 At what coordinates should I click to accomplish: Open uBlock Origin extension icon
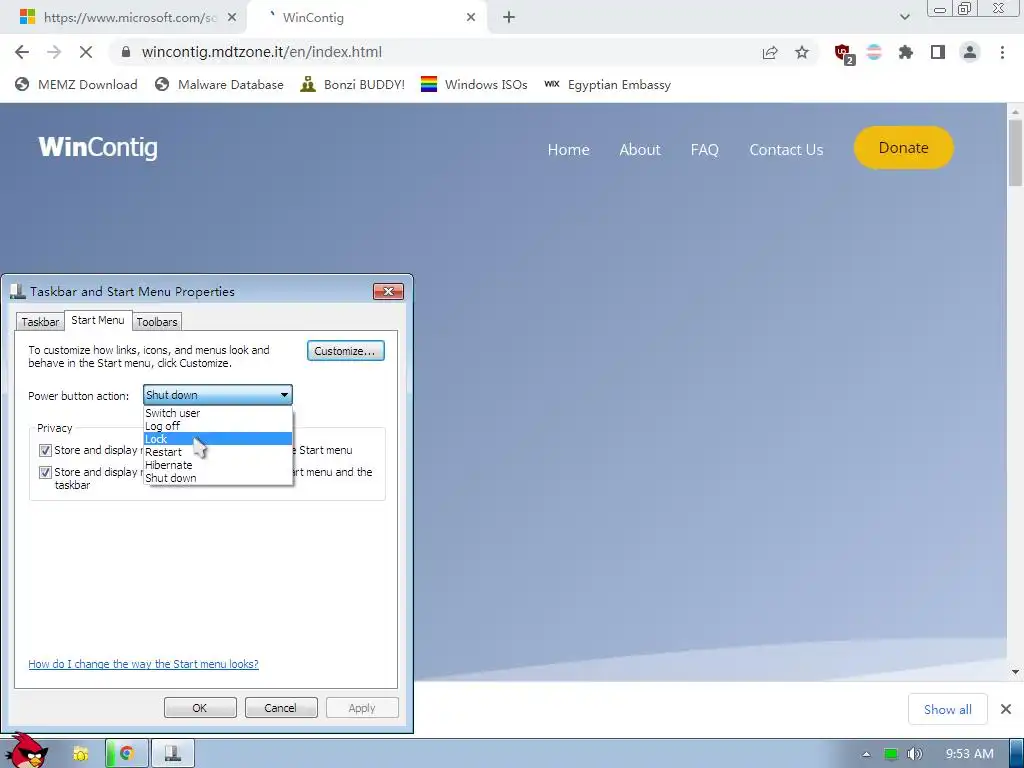(844, 53)
